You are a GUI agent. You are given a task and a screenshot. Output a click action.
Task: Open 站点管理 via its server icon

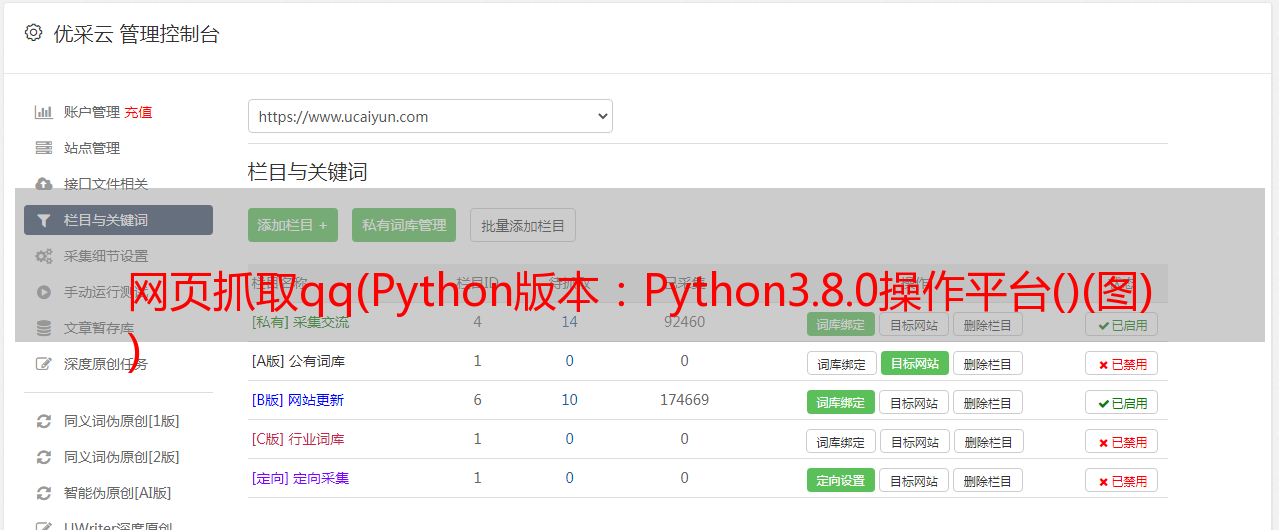pos(43,148)
